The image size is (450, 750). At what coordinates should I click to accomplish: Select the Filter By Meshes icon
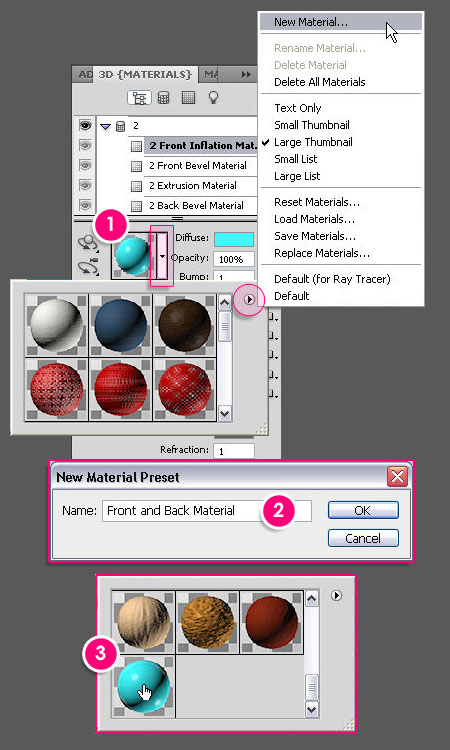[x=164, y=98]
